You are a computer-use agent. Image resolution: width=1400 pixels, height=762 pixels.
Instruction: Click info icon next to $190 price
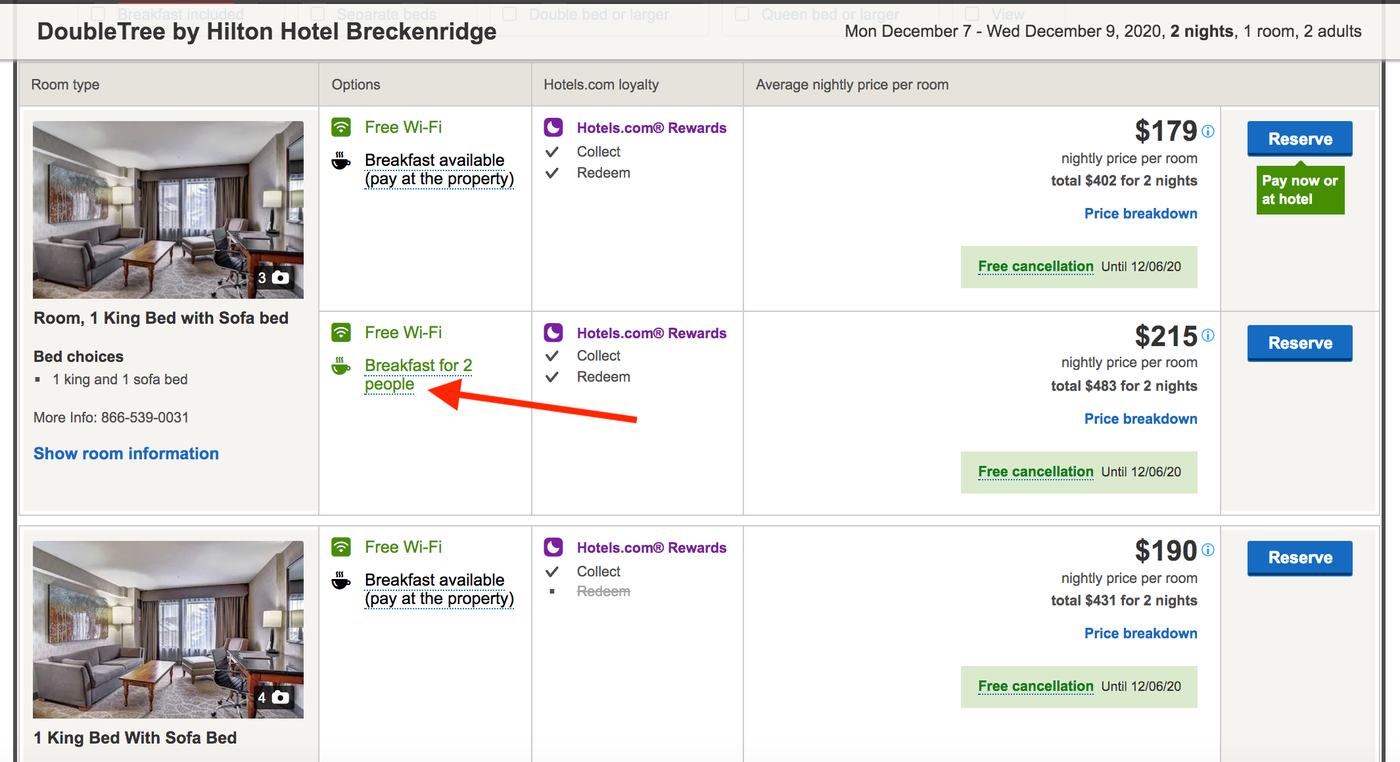[x=1208, y=551]
